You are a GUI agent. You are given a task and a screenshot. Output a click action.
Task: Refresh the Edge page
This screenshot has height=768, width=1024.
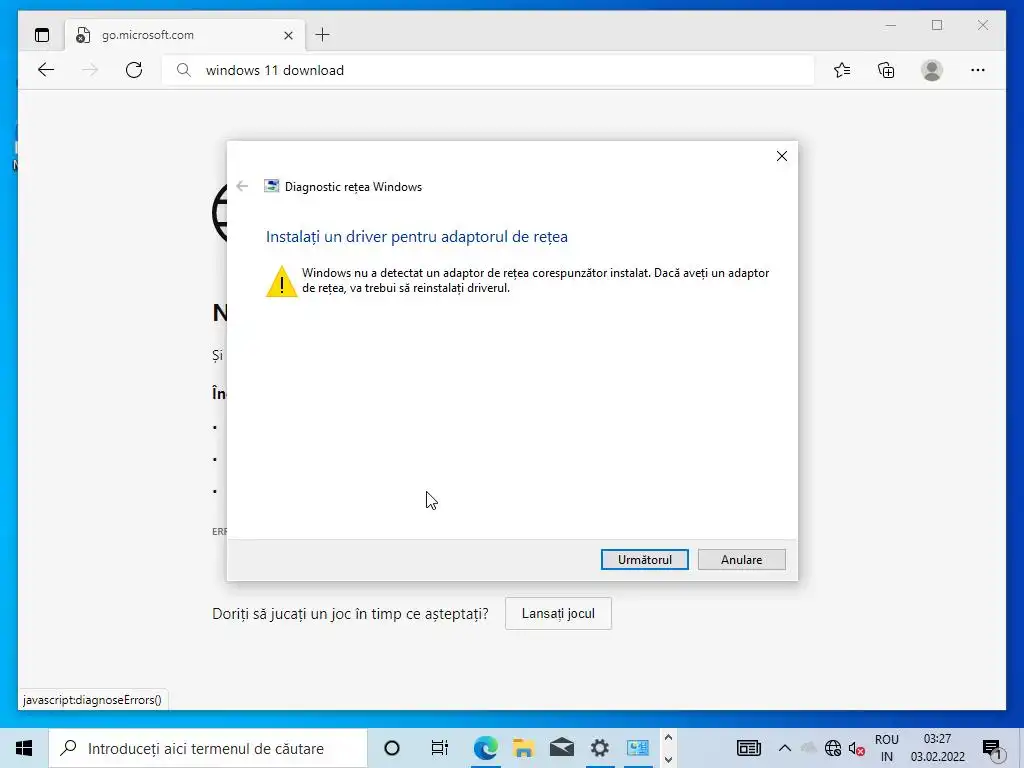pyautogui.click(x=134, y=70)
